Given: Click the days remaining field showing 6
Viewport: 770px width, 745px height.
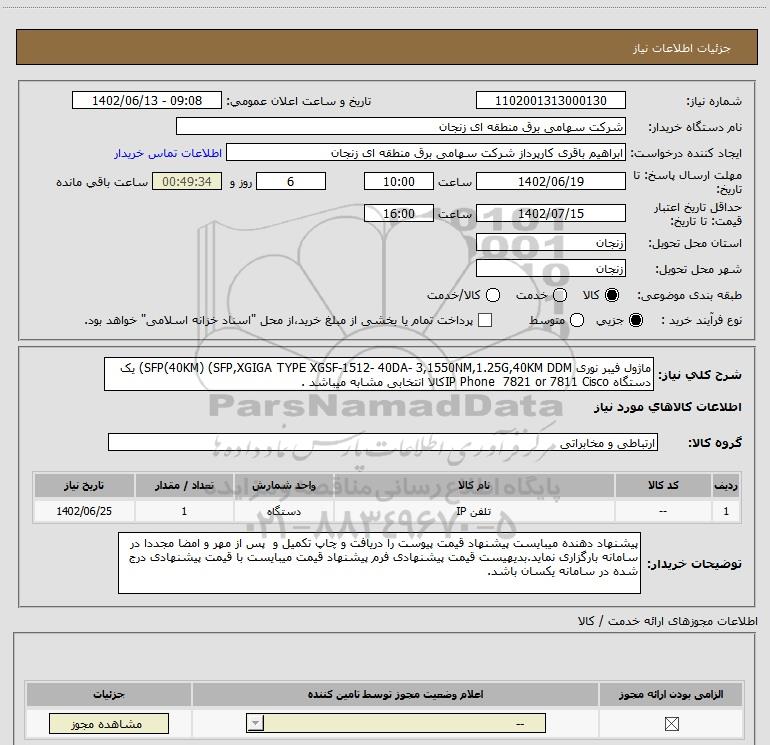Looking at the screenshot, I should pos(291,182).
